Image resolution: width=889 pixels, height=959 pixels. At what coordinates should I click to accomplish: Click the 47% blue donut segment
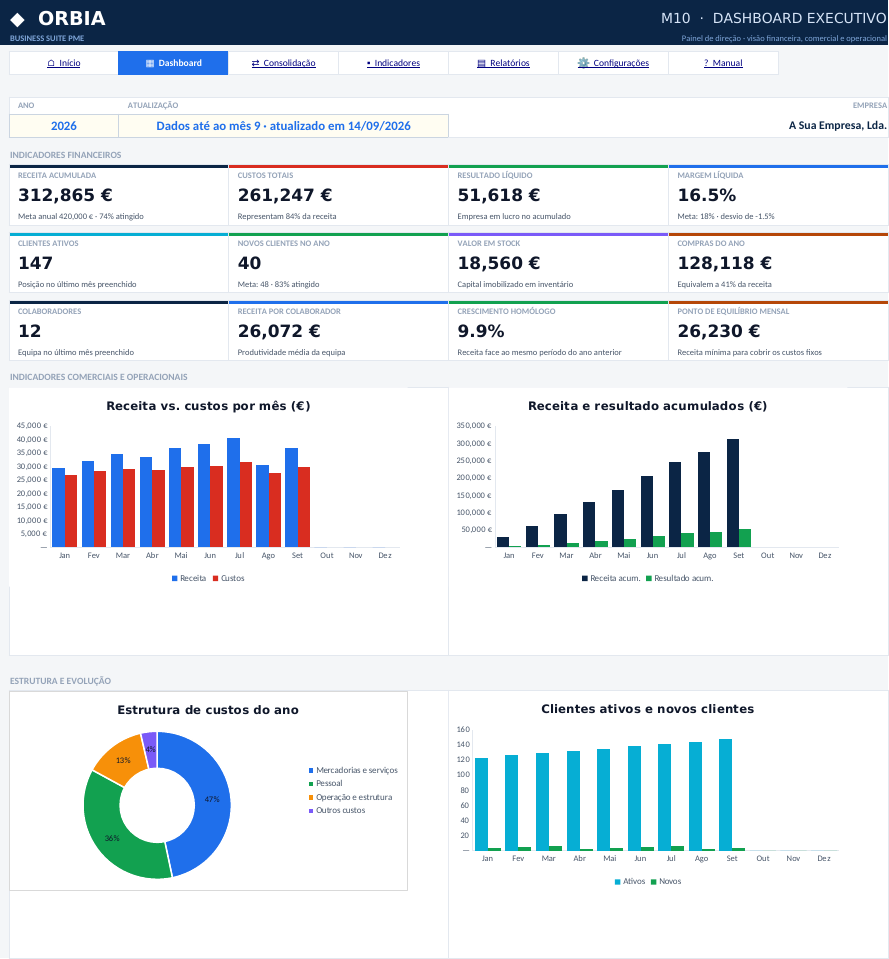coord(211,801)
